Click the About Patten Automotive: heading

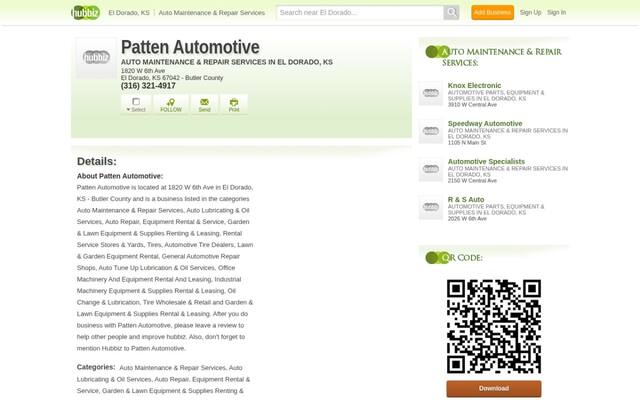pos(120,176)
